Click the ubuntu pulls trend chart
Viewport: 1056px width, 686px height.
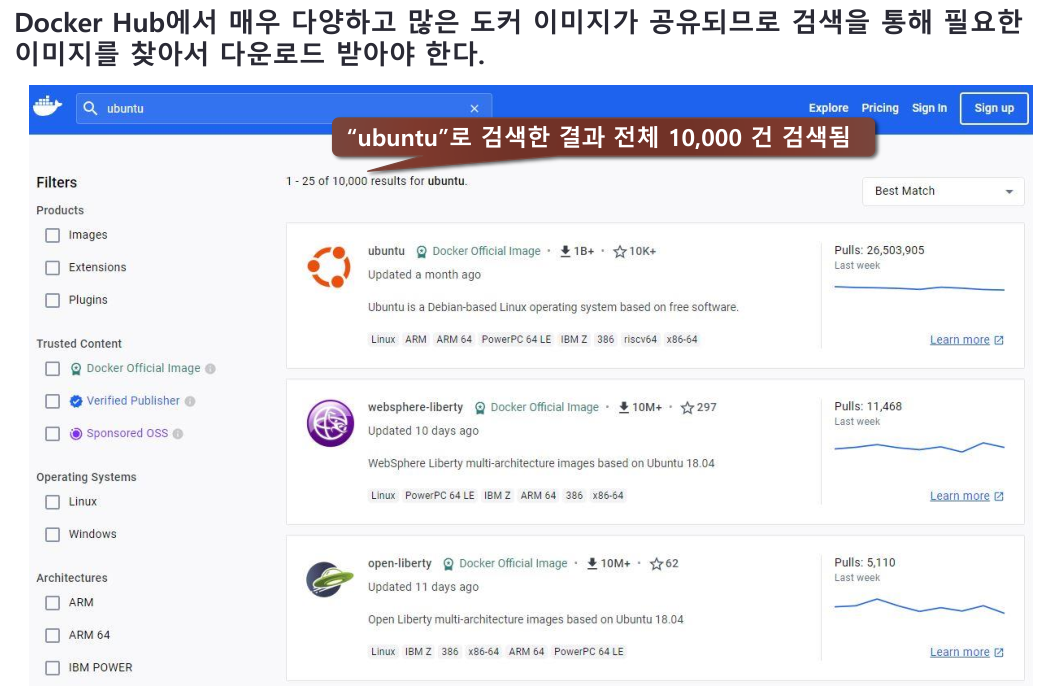tap(919, 288)
